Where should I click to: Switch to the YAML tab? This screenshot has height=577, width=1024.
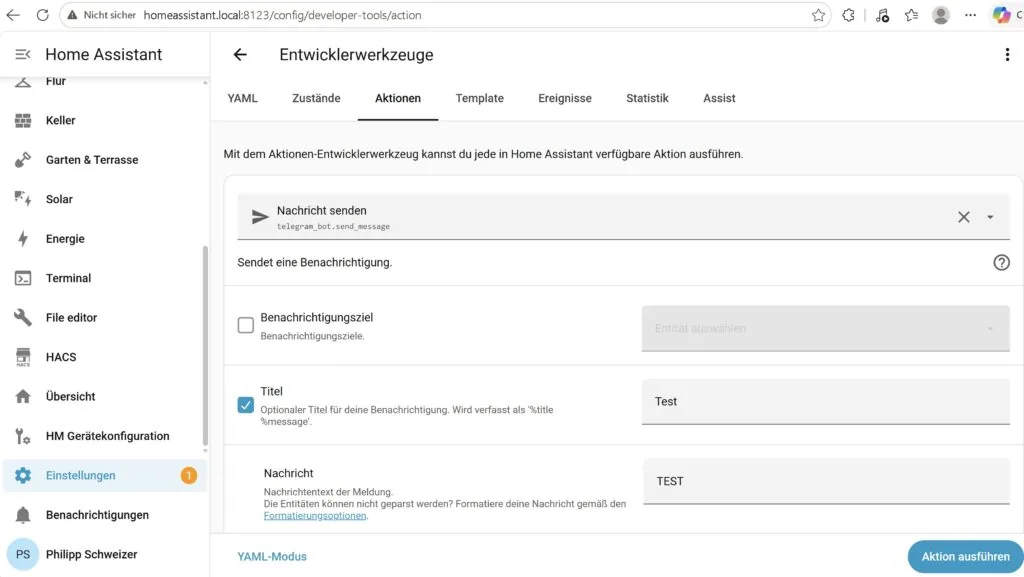(242, 99)
